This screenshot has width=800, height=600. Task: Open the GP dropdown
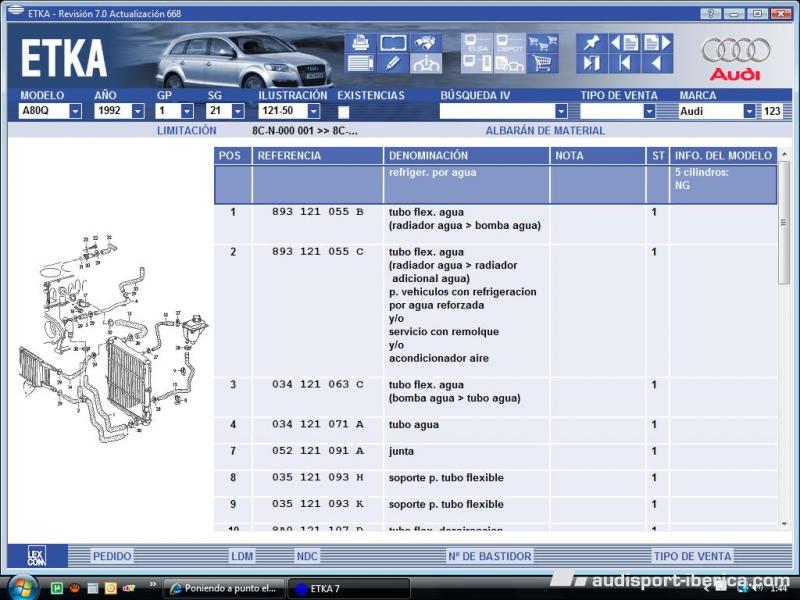point(187,111)
